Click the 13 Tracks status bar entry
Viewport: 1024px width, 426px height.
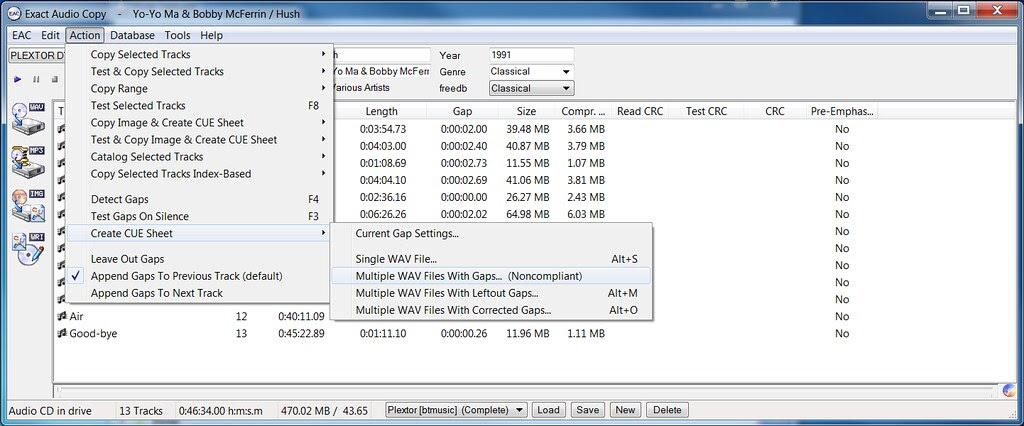[141, 411]
